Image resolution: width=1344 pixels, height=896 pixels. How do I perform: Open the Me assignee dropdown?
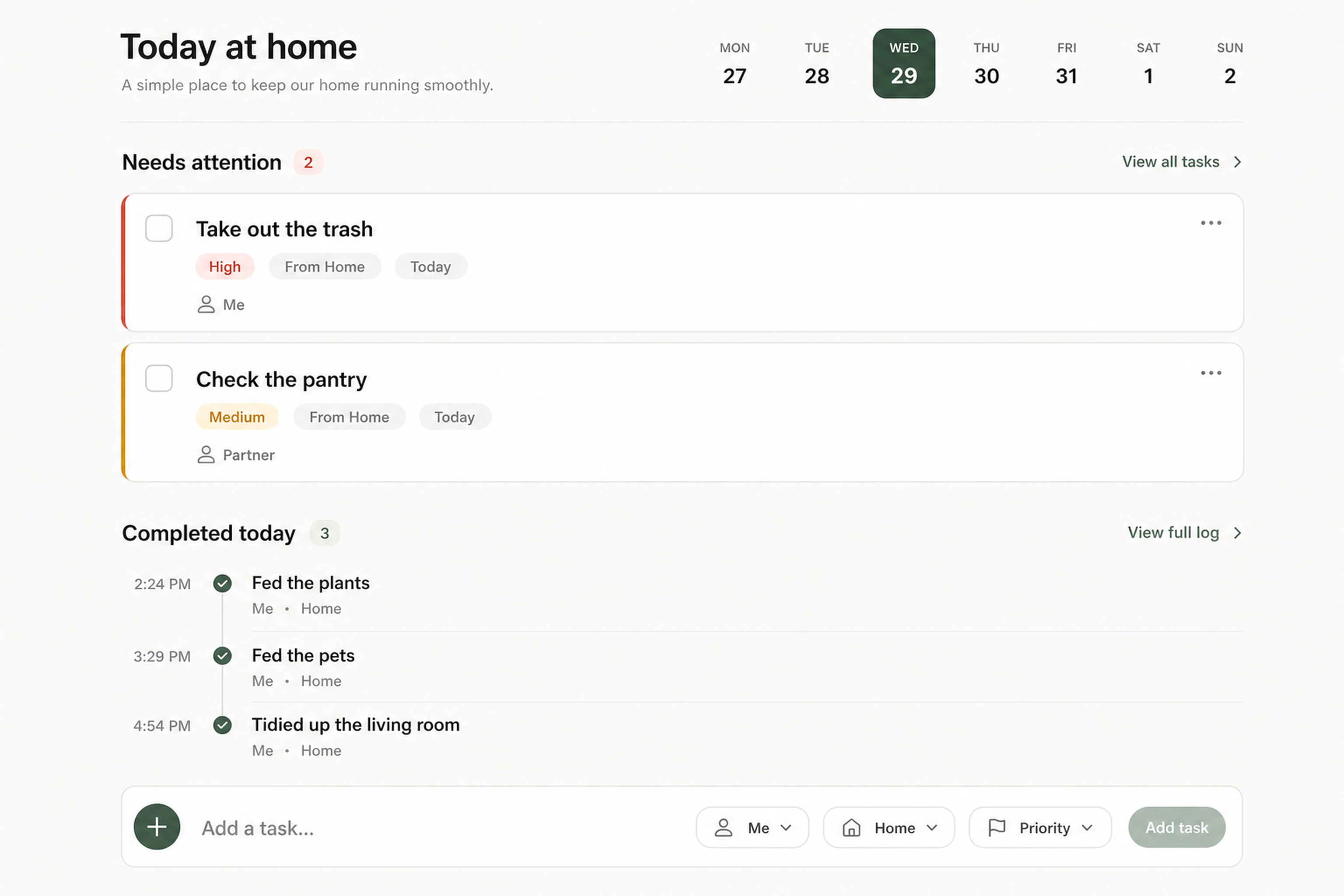click(752, 827)
